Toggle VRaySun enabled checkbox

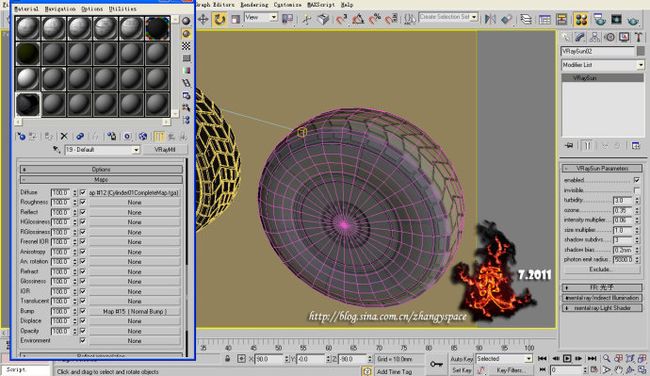(x=637, y=180)
